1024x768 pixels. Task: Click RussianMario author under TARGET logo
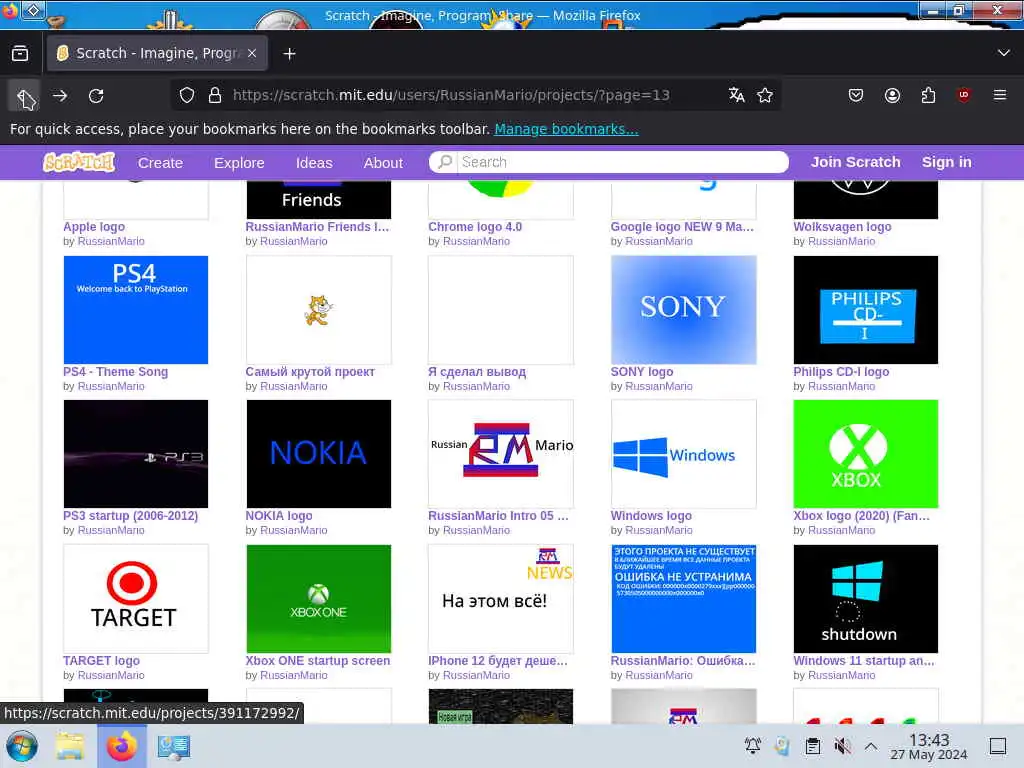pyautogui.click(x=111, y=675)
